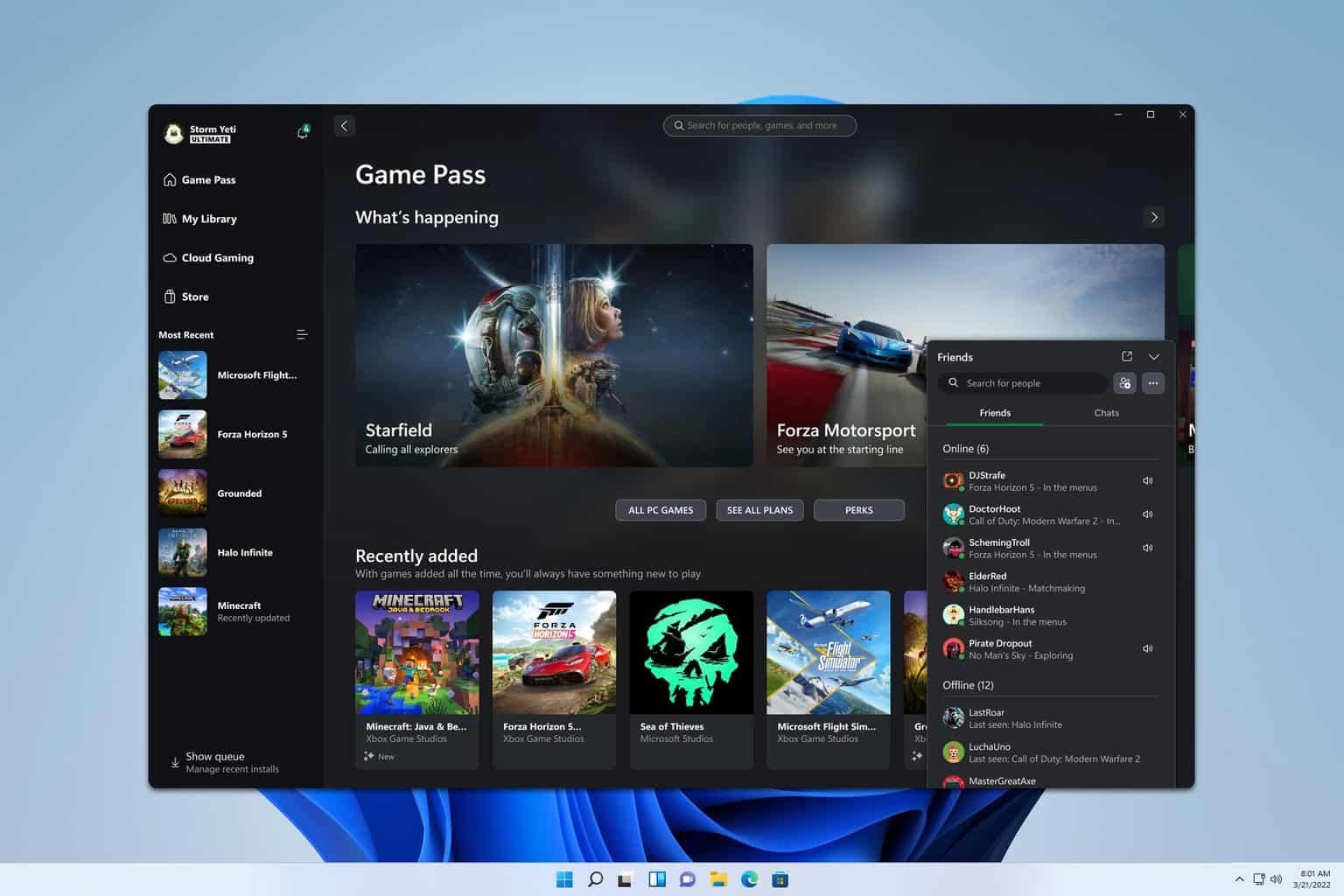
Task: Toggle Pirate Dropout's speaker icon
Action: (1148, 648)
